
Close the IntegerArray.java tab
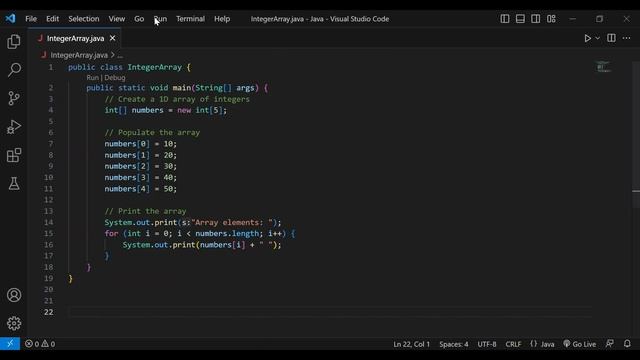[112, 38]
